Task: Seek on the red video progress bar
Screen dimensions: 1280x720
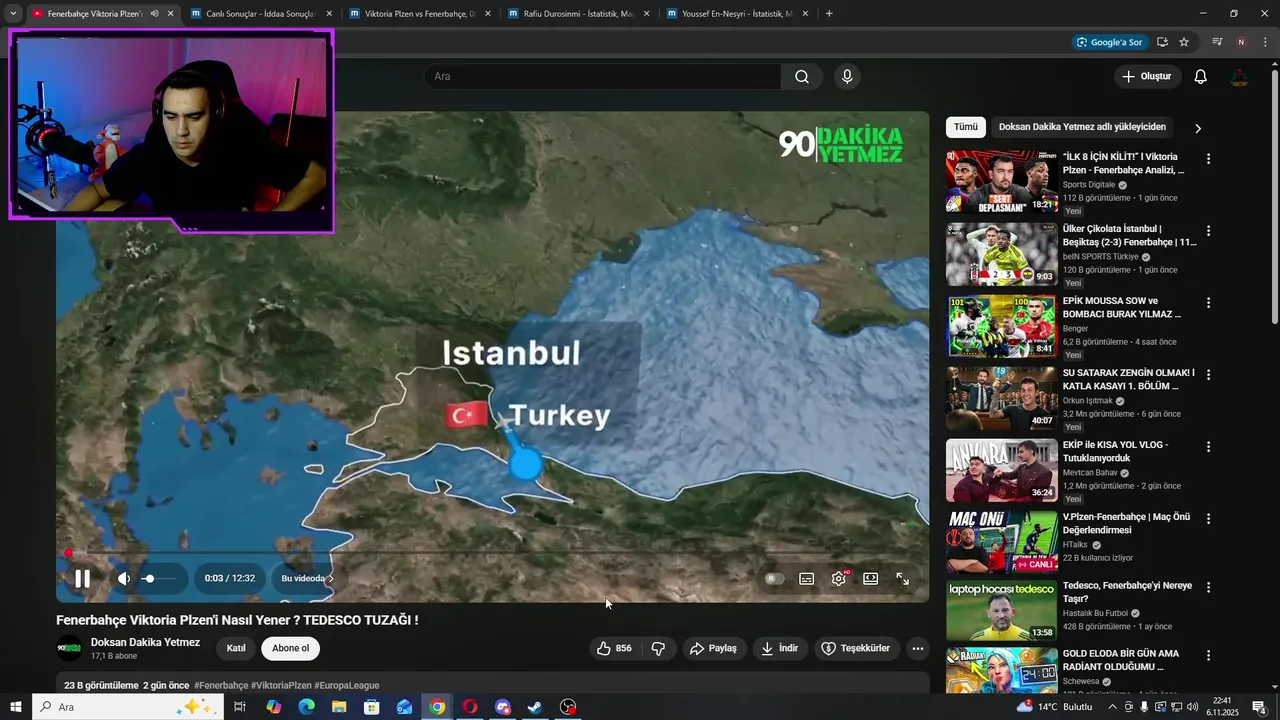Action: tap(492, 553)
